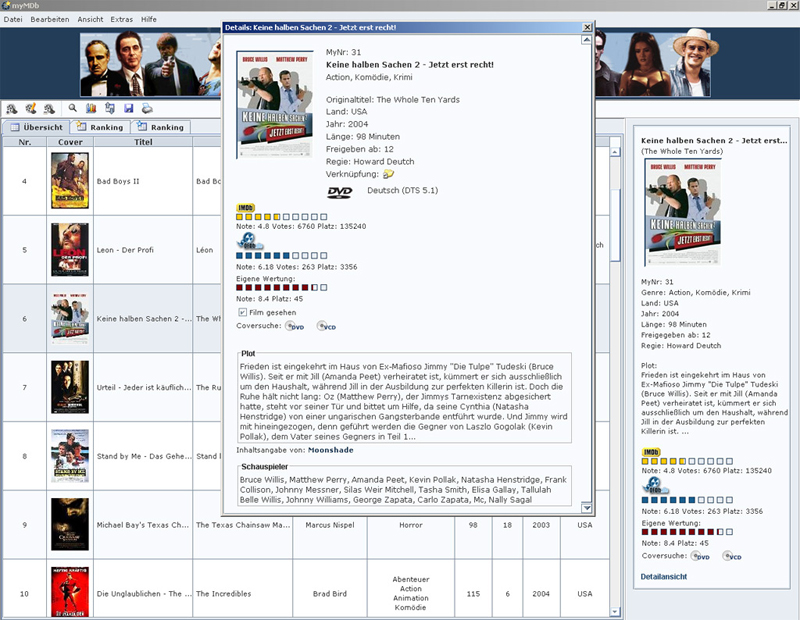Screen dimensions: 800x620
Task: Click Die Unglaublichen cover thumbnail
Action: coord(70,592)
